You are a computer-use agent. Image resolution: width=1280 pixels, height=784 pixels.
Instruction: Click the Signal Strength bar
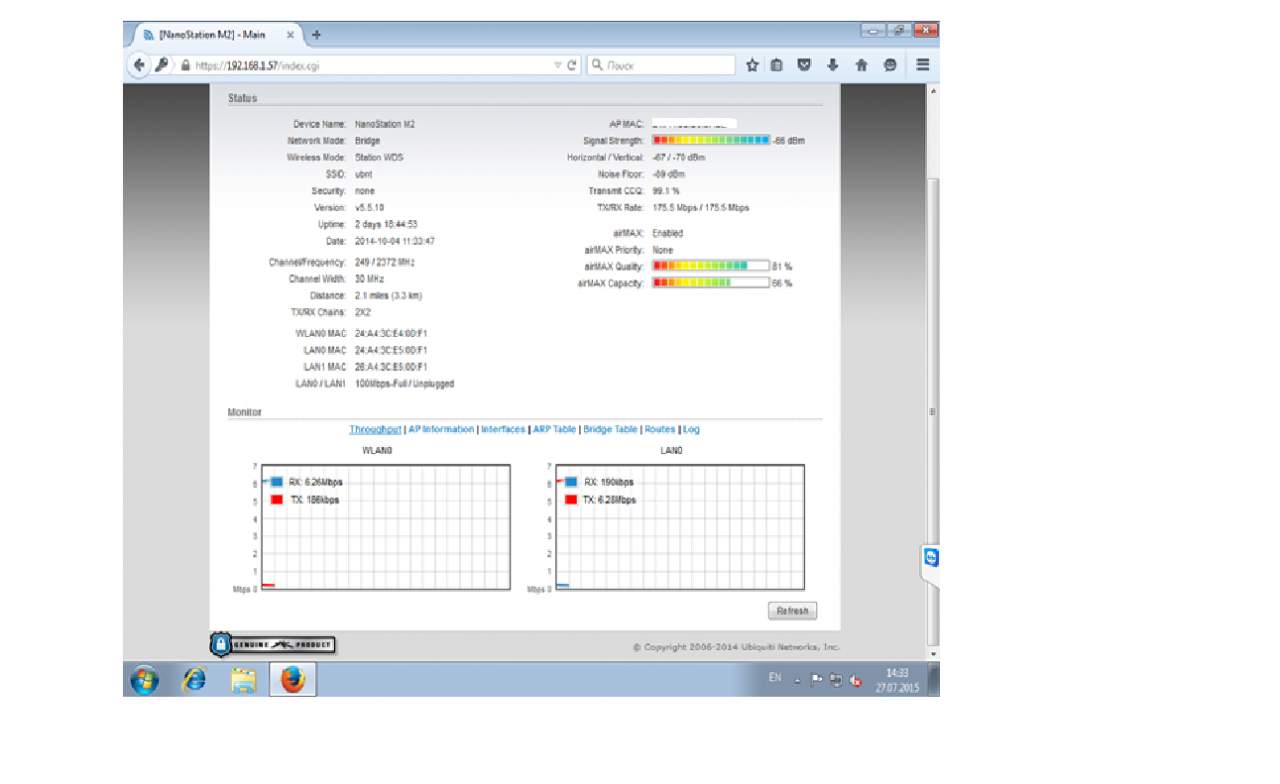pos(711,141)
